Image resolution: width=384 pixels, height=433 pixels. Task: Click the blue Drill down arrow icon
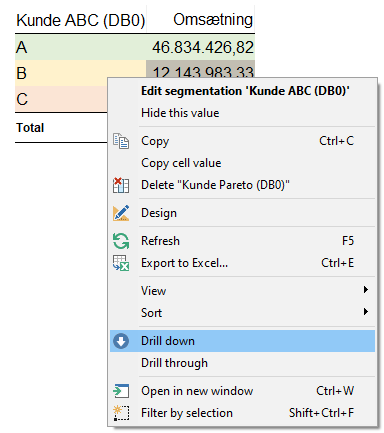pyautogui.click(x=121, y=341)
